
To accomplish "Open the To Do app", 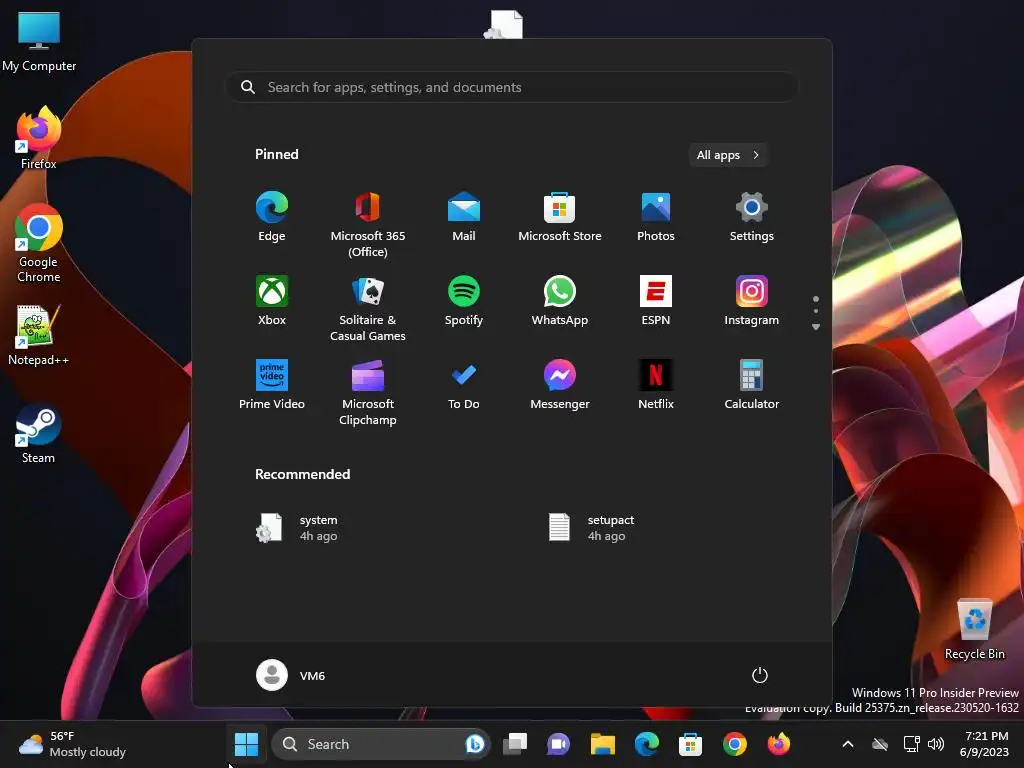I will (x=464, y=385).
